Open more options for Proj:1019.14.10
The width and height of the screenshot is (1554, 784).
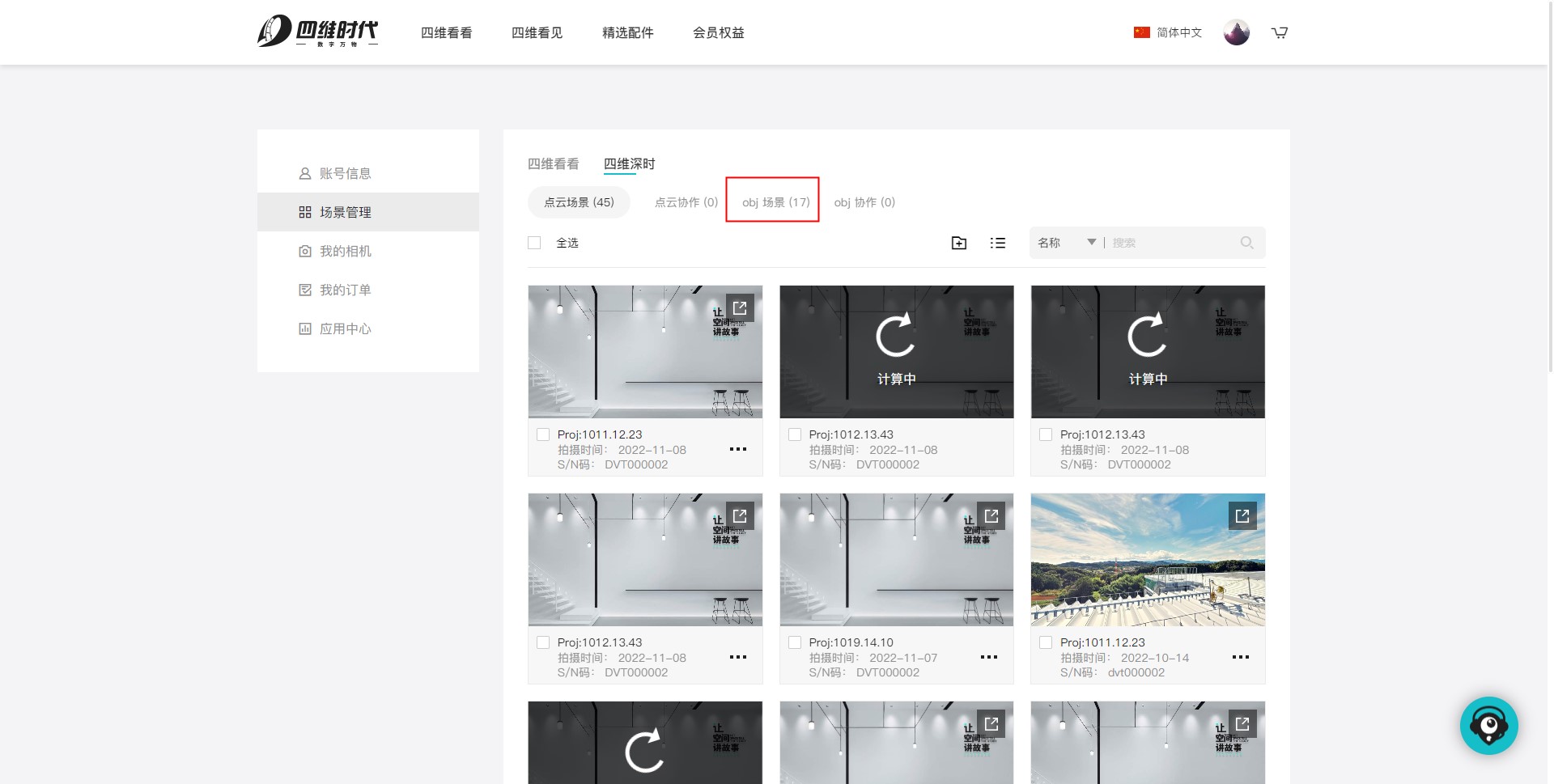[988, 657]
